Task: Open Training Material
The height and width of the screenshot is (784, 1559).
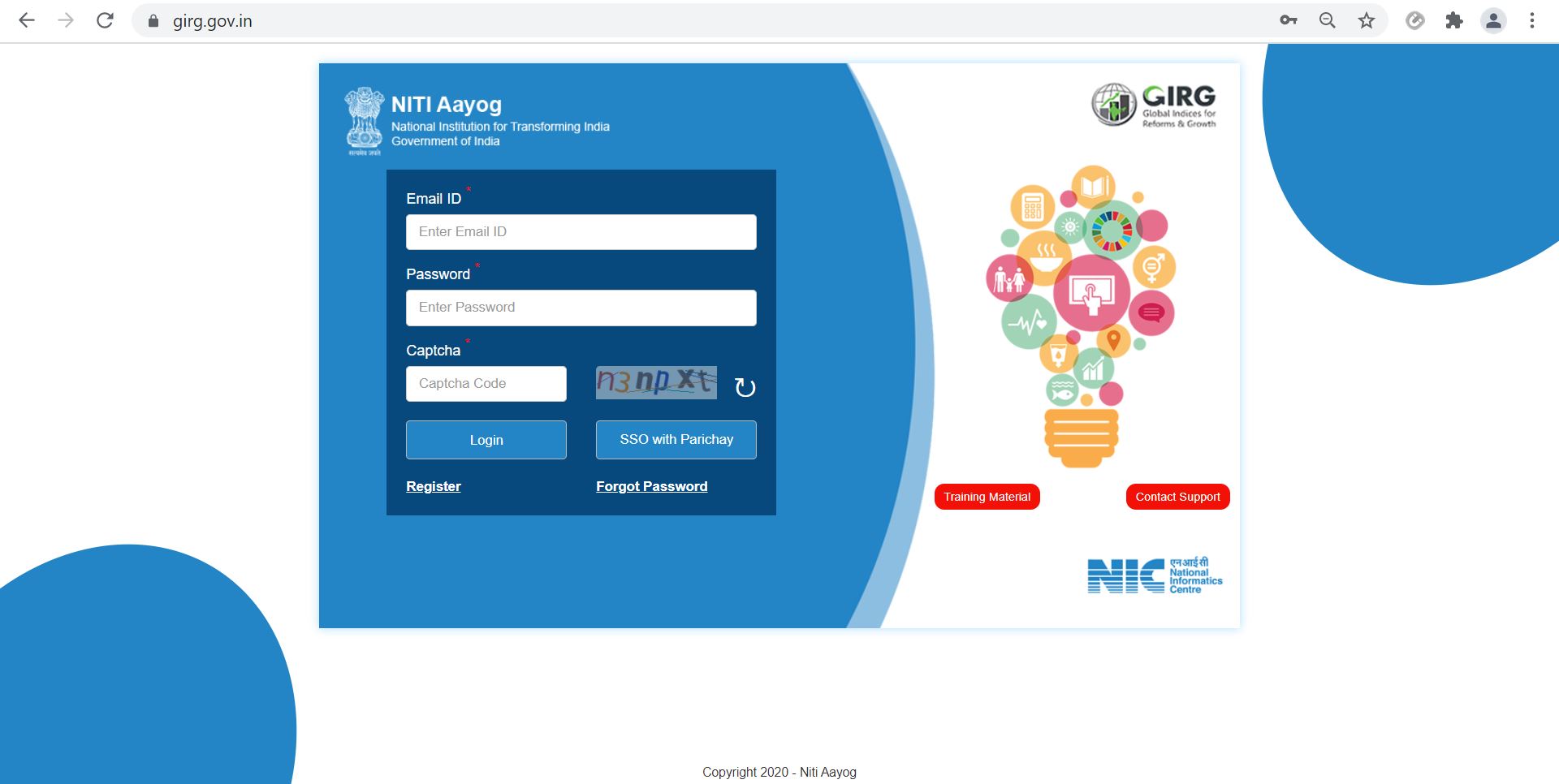Action: 987,497
